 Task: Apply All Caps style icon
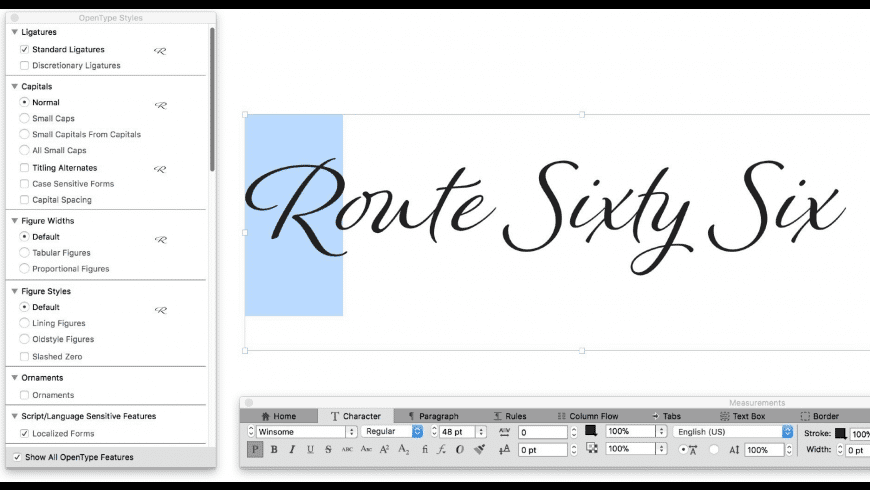click(x=347, y=449)
